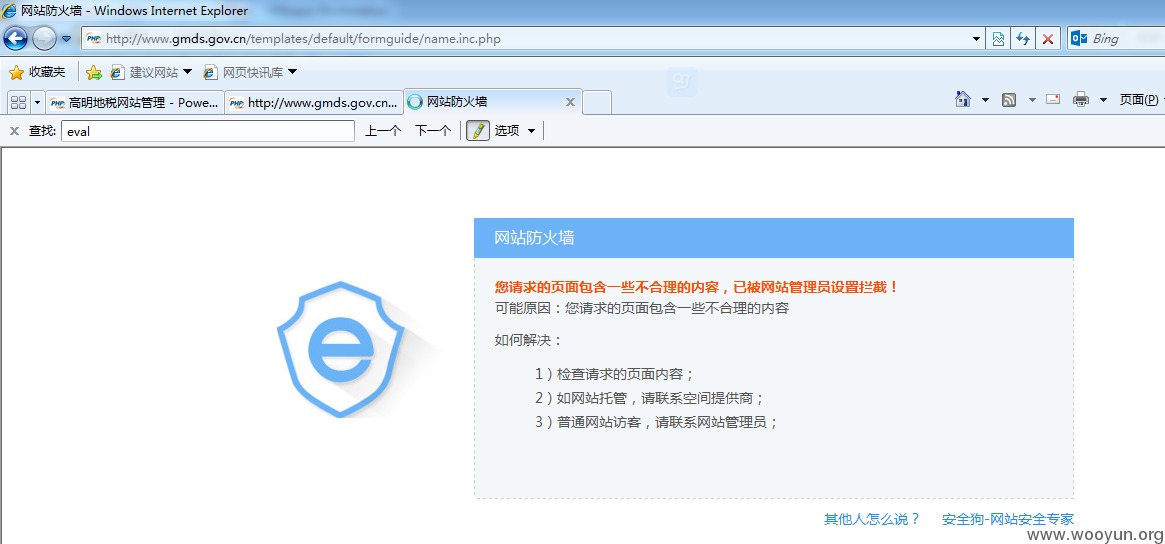Expand Home button dropdown arrow
The image size is (1165, 544).
click(x=985, y=100)
